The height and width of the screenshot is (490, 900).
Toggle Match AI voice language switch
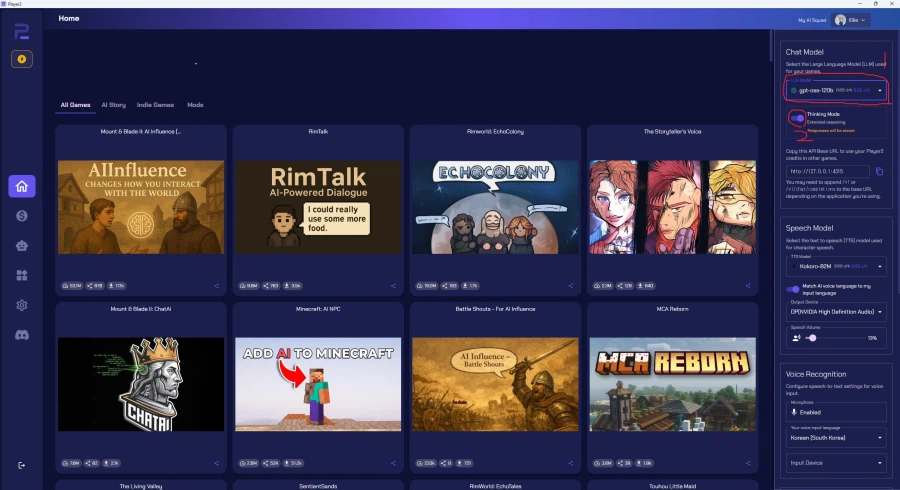tap(794, 288)
